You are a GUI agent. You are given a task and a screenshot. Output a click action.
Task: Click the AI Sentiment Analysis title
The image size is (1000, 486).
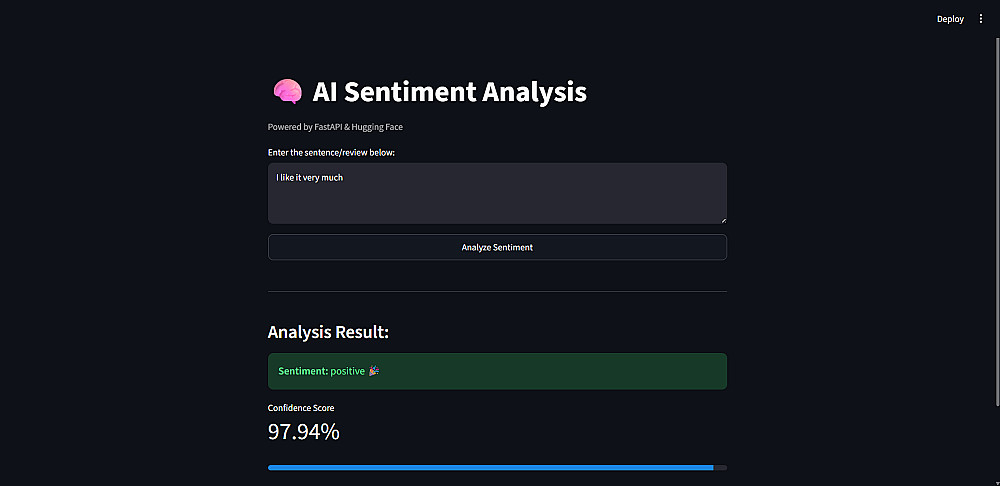[450, 92]
